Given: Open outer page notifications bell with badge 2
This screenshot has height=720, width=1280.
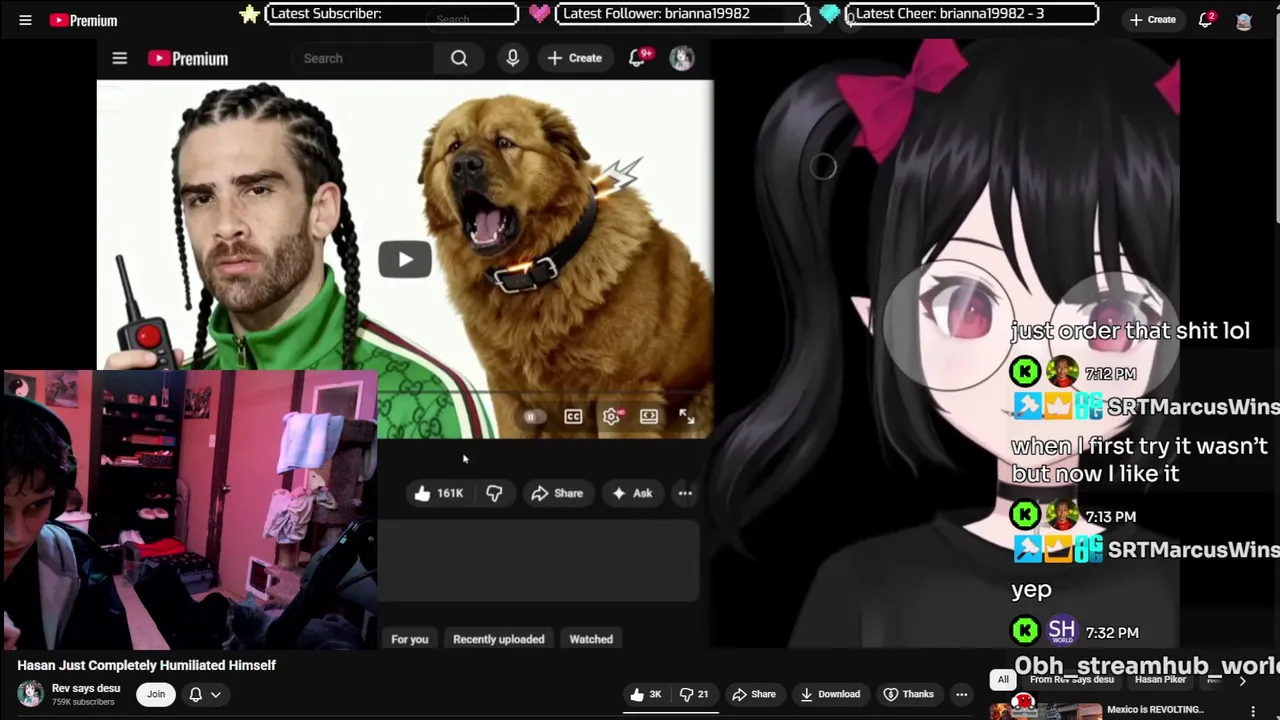Looking at the screenshot, I should click(1206, 19).
